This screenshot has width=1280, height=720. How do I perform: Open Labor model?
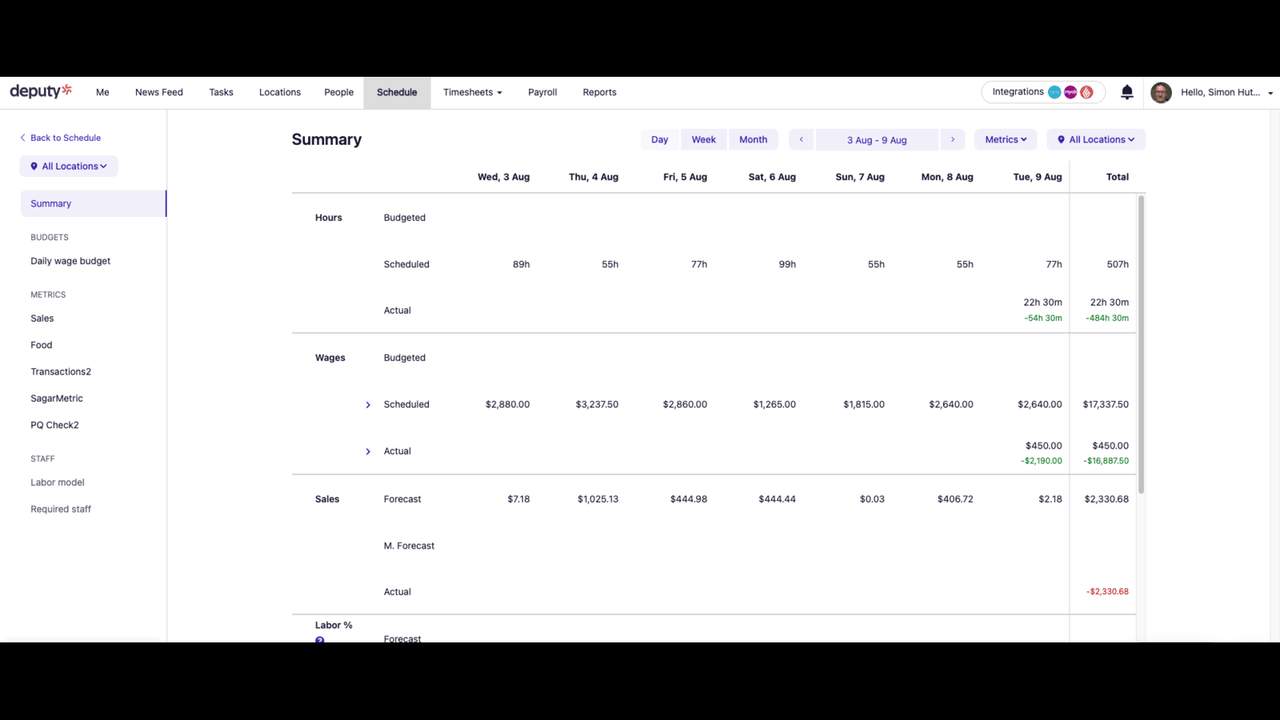coord(57,482)
